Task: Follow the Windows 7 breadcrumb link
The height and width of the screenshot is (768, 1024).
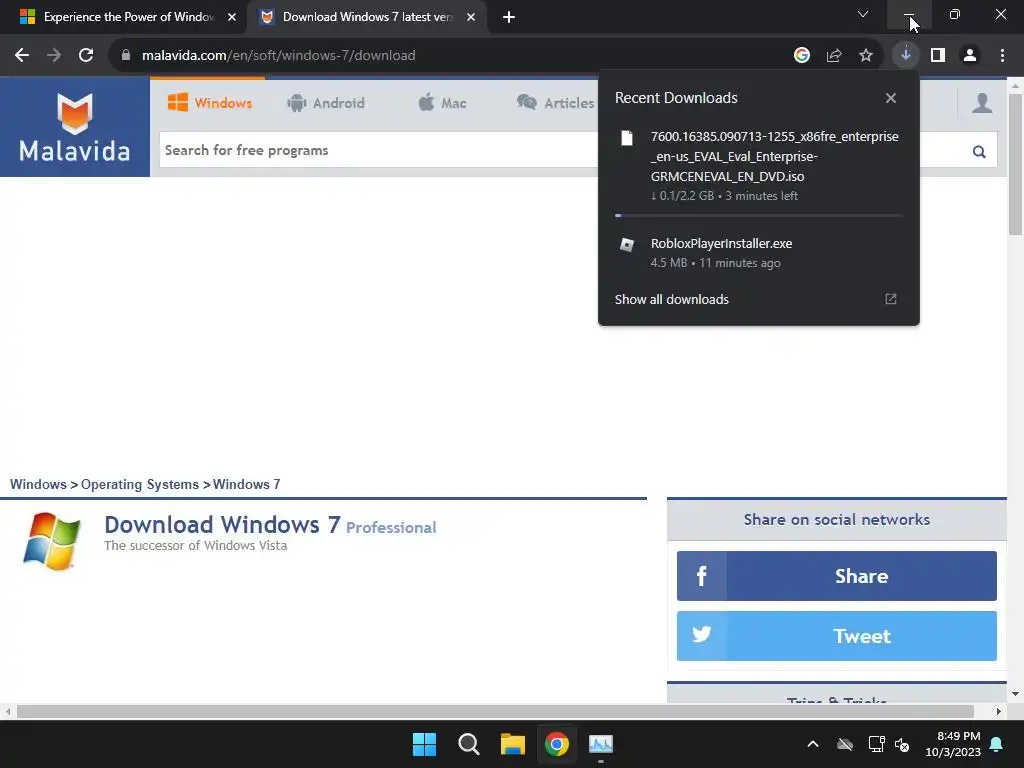Action: click(x=246, y=485)
